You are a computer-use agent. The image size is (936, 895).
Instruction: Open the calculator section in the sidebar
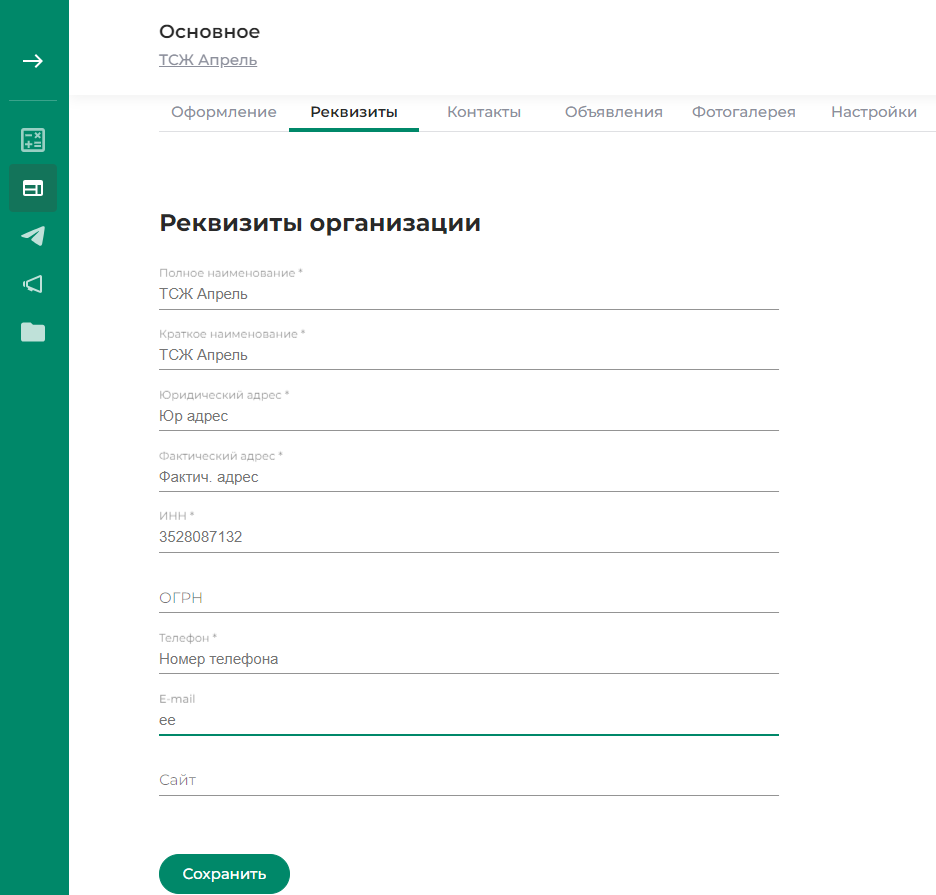click(x=33, y=140)
